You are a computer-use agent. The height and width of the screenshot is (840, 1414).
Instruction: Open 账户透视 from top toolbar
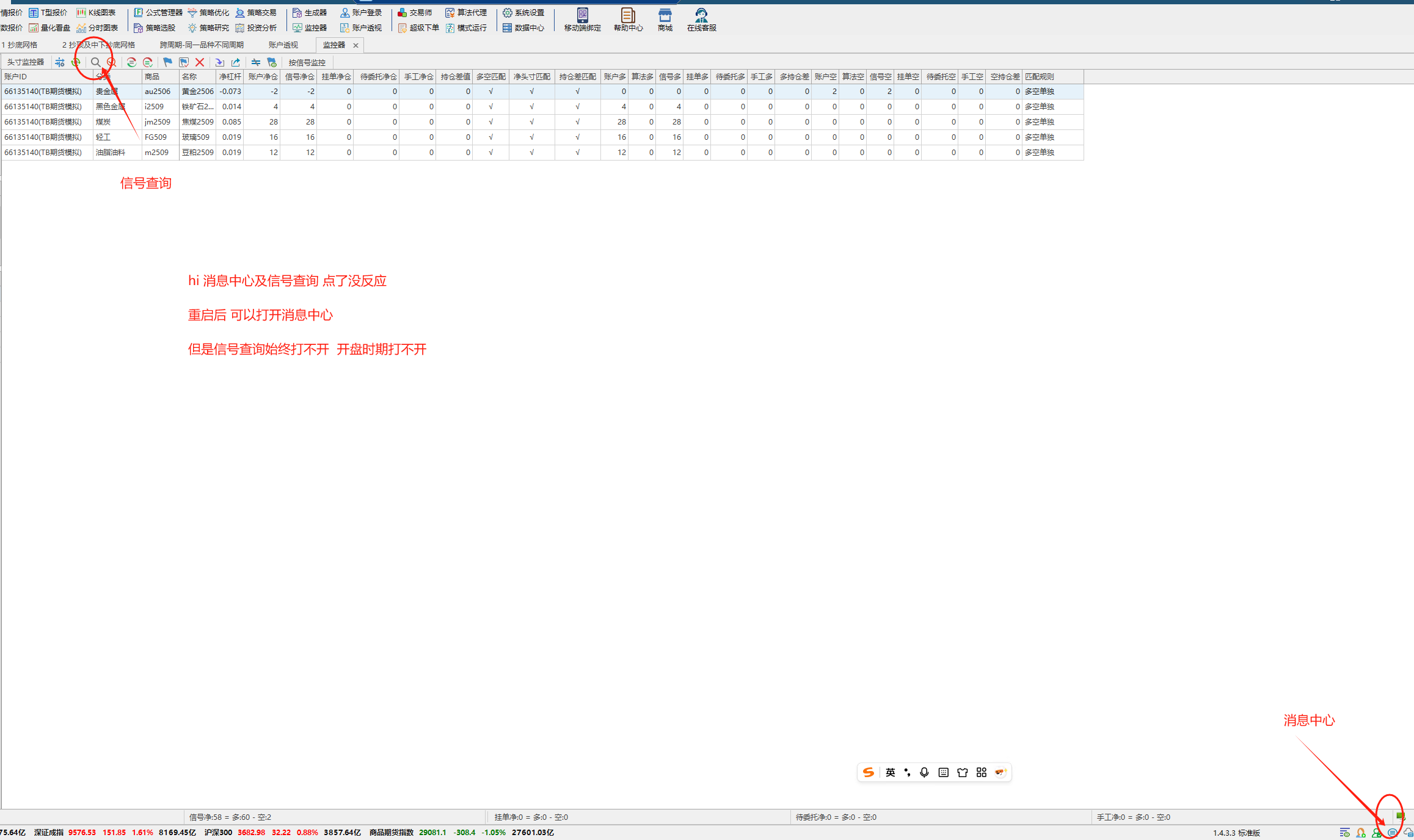pos(361,27)
